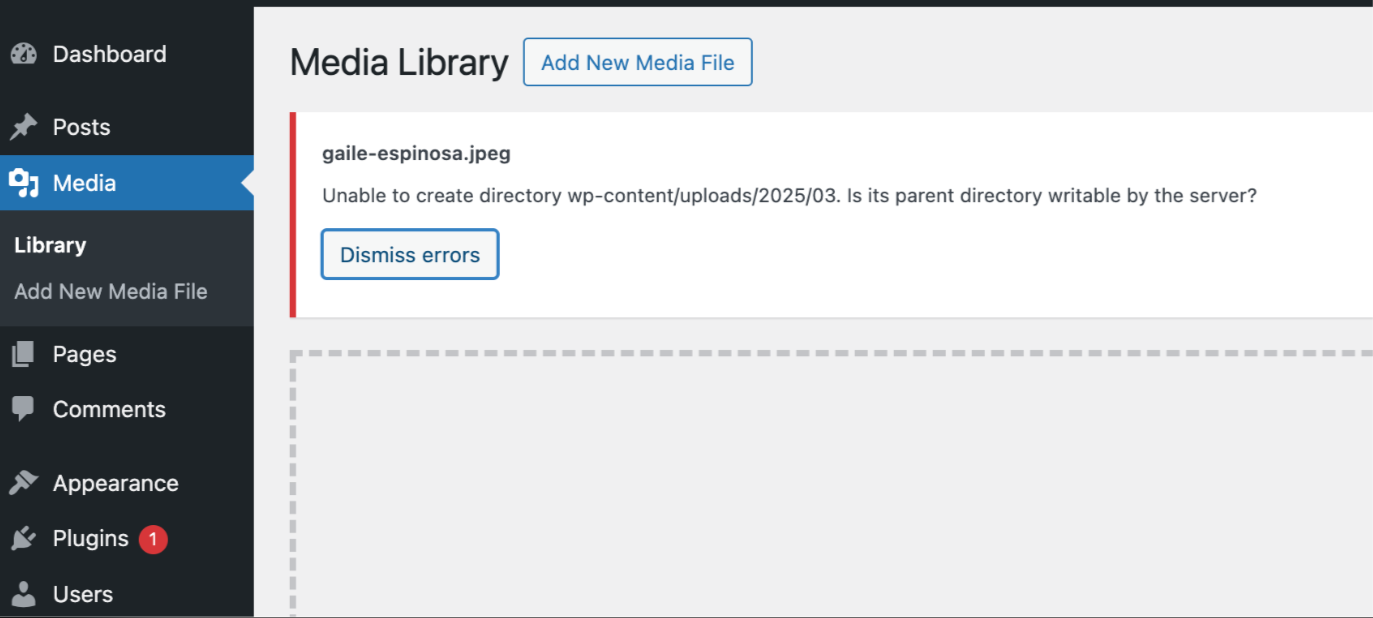The image size is (1373, 618).
Task: Open the Library submenu item
Action: click(x=50, y=245)
